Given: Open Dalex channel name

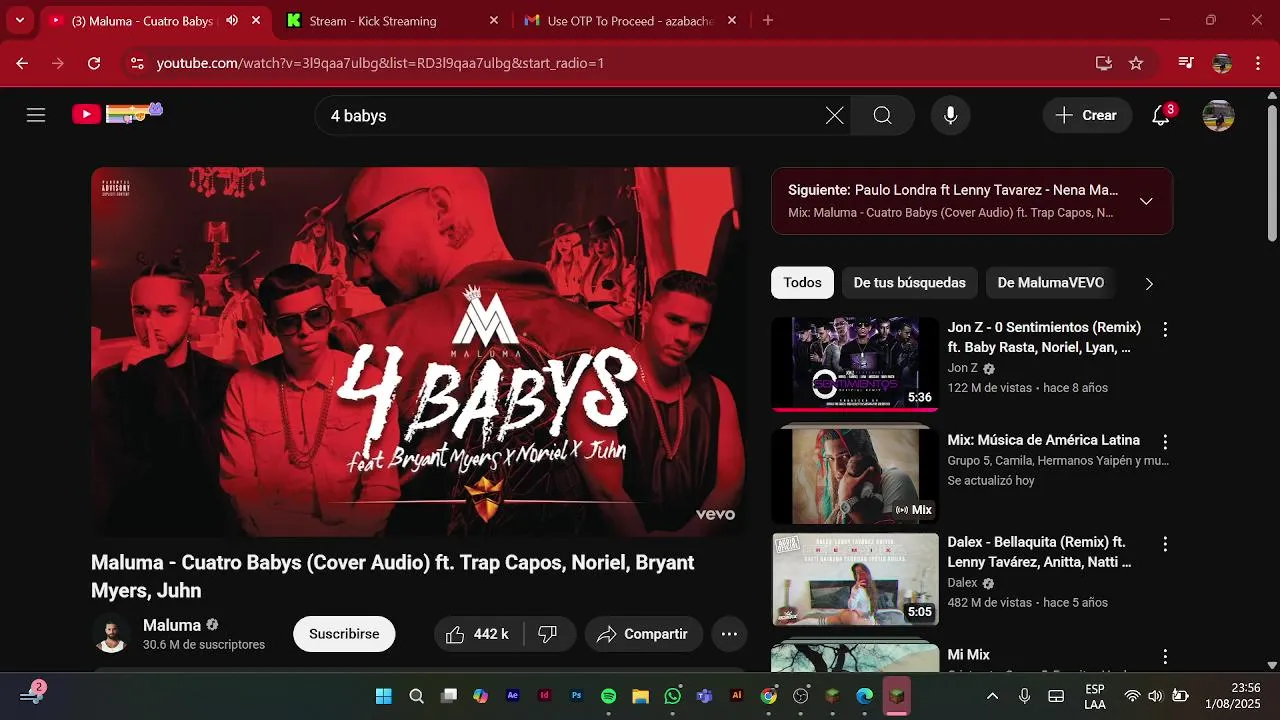Looking at the screenshot, I should click(x=962, y=583).
